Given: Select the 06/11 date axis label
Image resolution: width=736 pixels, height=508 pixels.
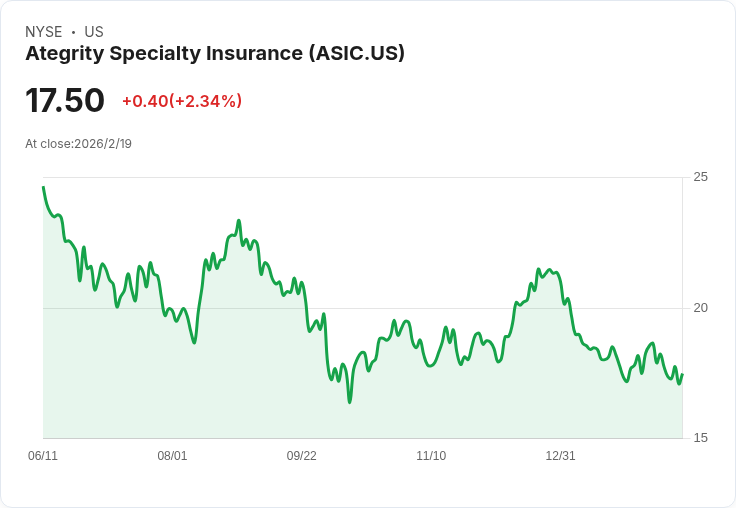Looking at the screenshot, I should pos(43,456).
